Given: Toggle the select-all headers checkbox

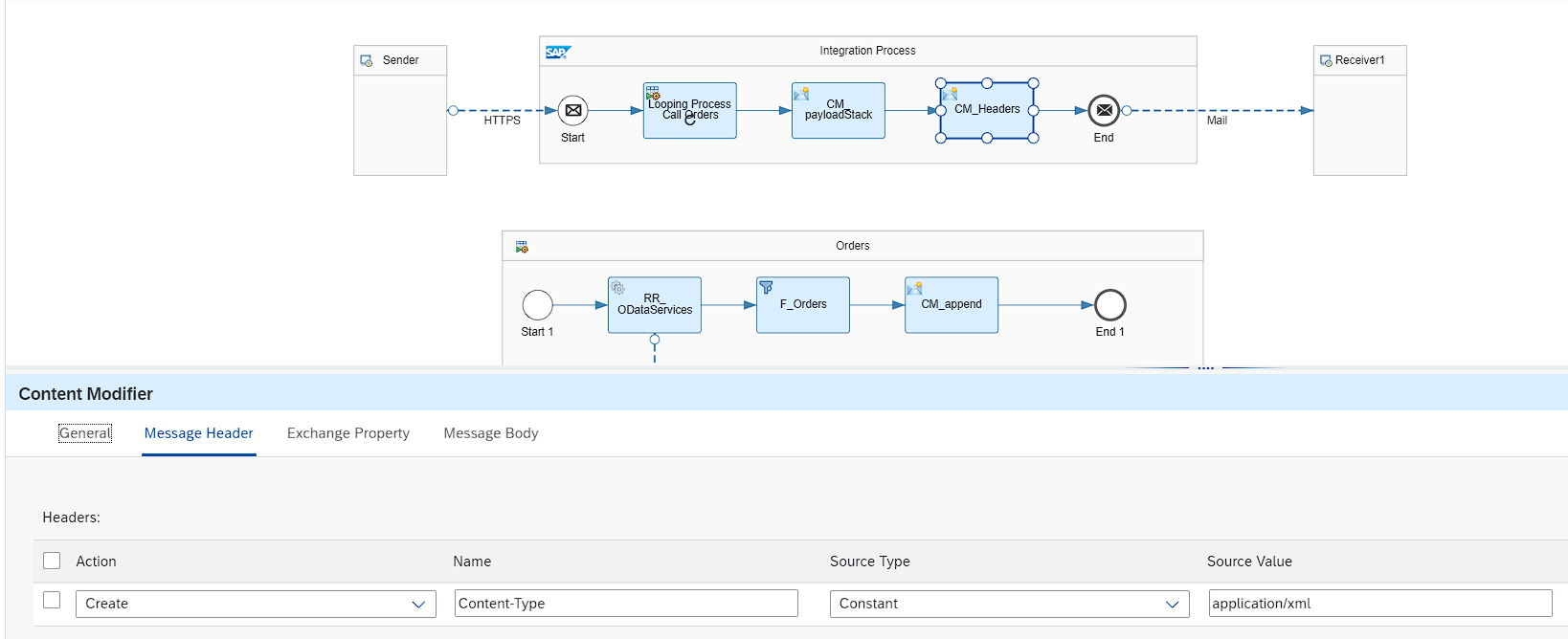Looking at the screenshot, I should click(x=52, y=561).
